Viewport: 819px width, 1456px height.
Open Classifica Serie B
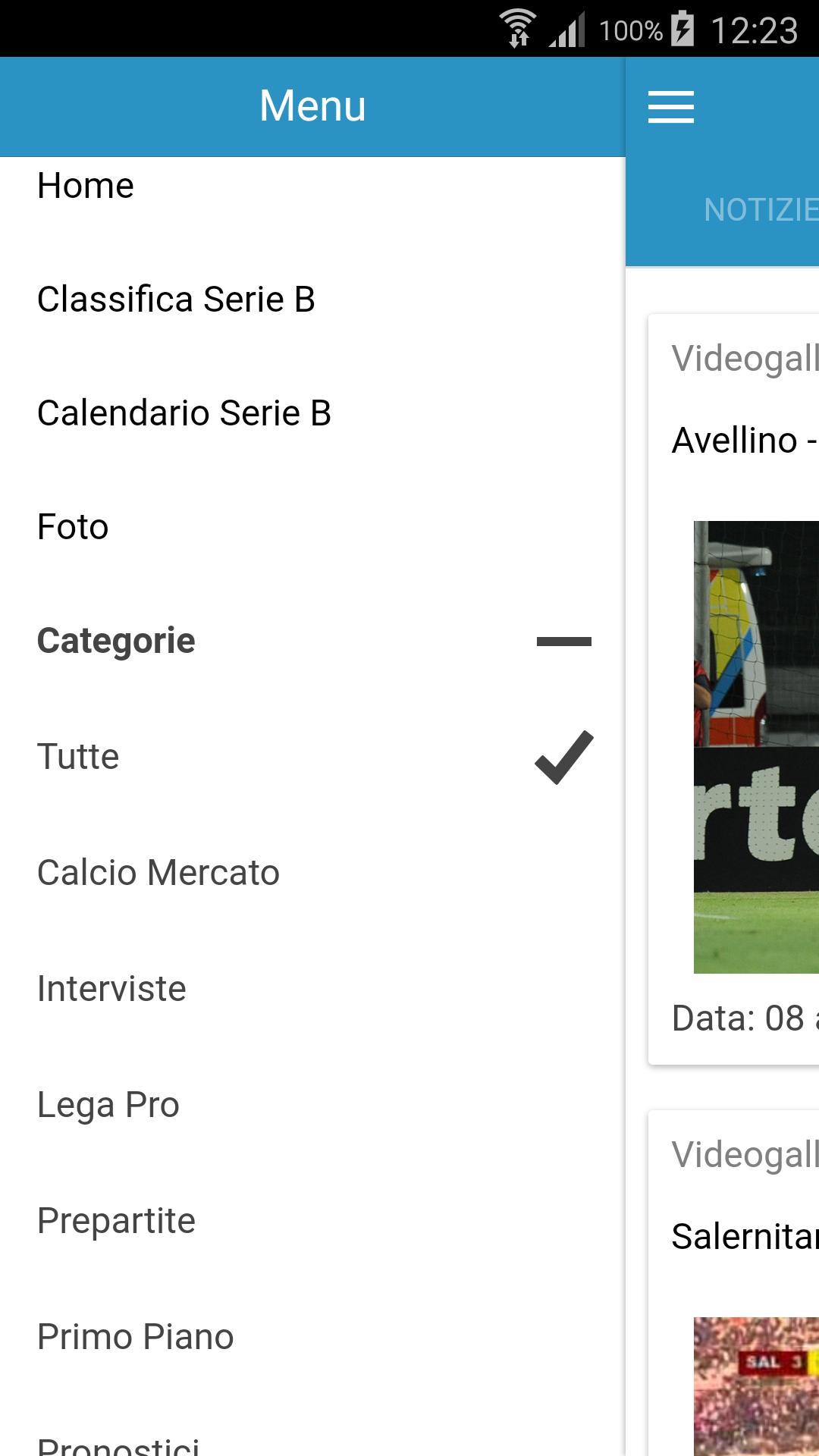pos(176,300)
